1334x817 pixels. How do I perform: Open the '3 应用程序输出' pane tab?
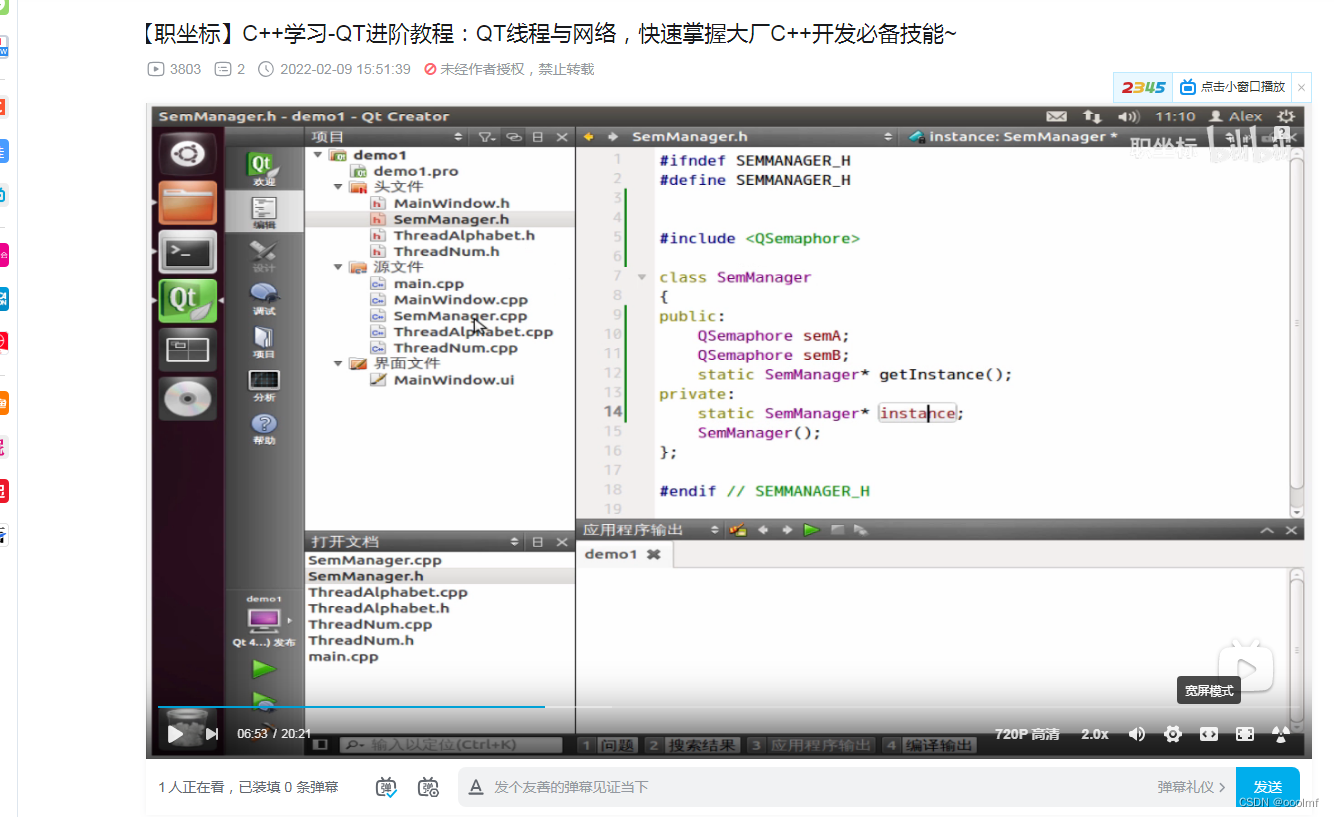810,745
